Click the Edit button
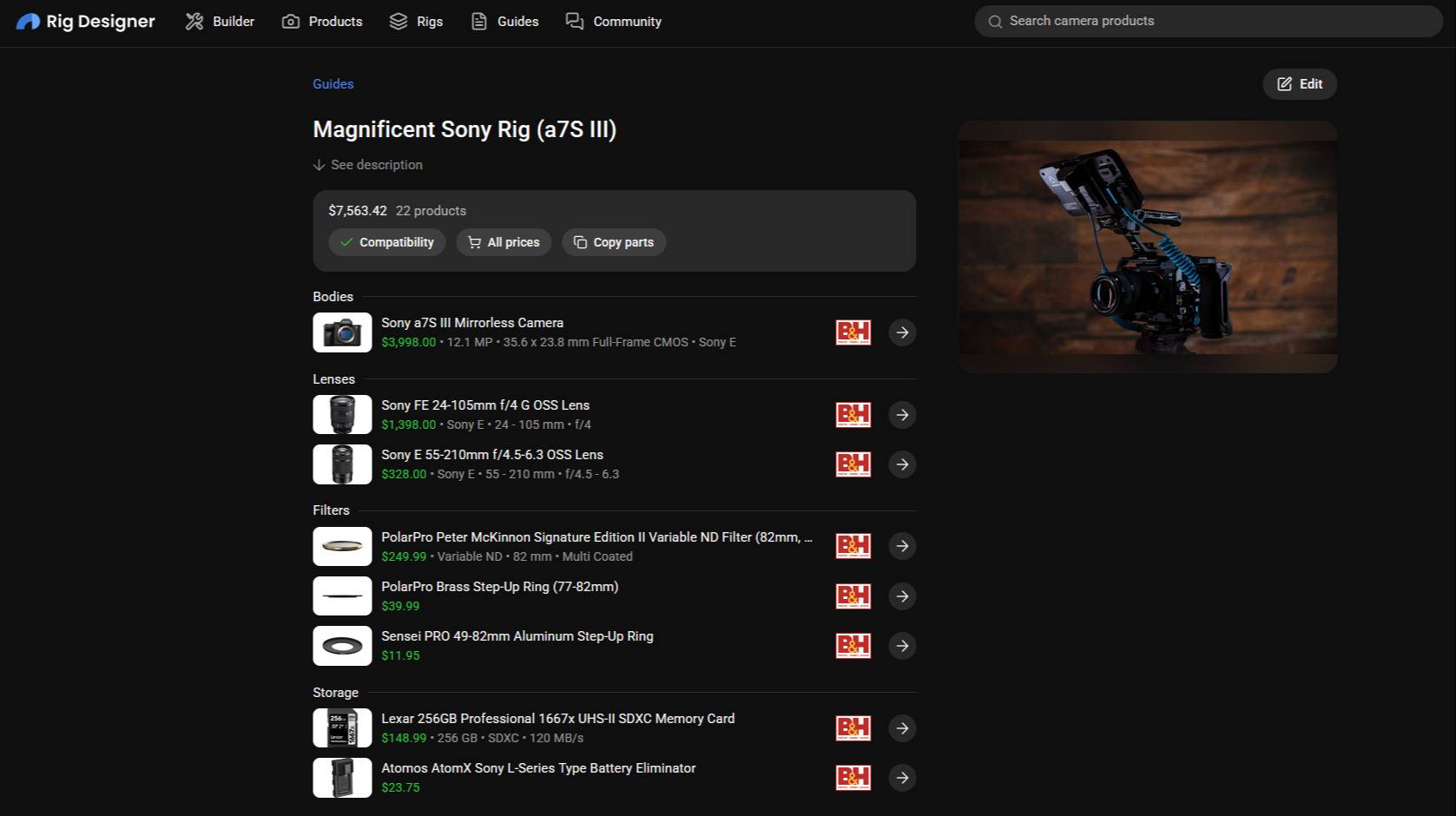This screenshot has height=816, width=1456. (x=1300, y=84)
